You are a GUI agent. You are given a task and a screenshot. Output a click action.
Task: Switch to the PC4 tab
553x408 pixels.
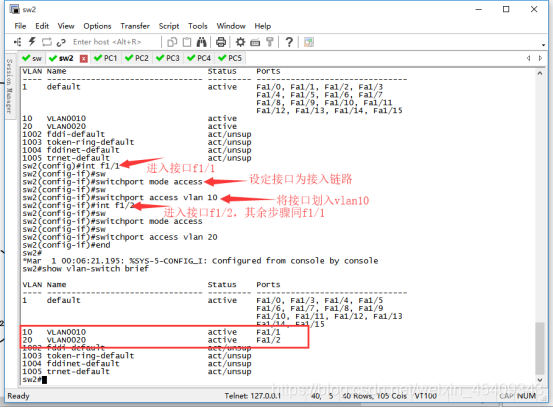point(199,58)
